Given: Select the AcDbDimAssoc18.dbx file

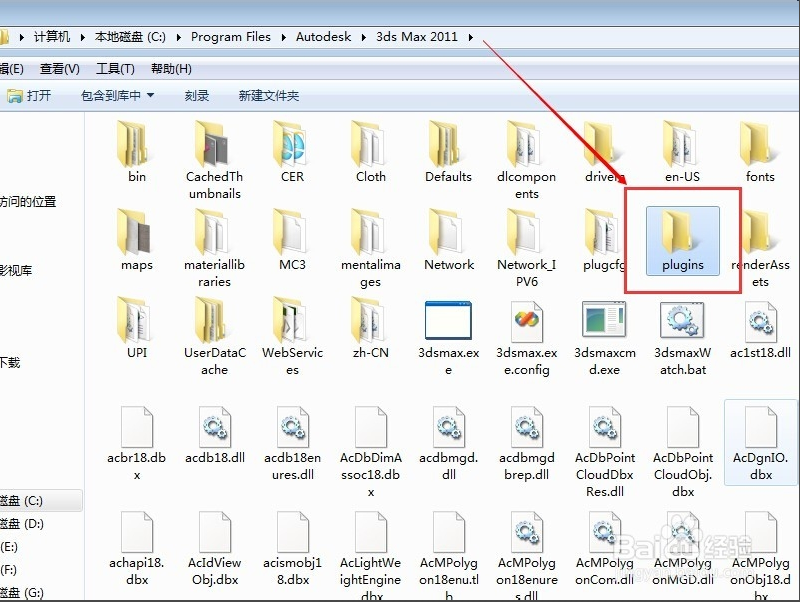Looking at the screenshot, I should click(370, 452).
